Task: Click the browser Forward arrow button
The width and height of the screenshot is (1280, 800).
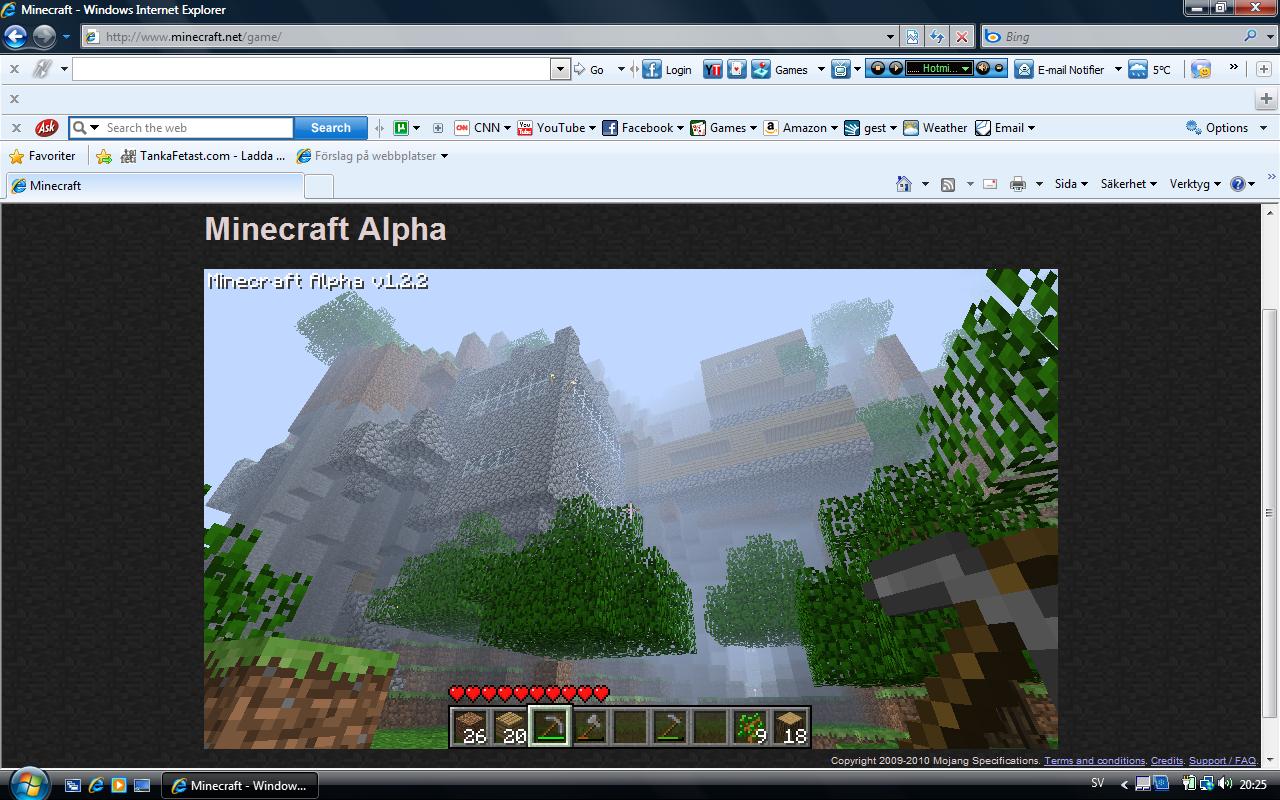Action: pyautogui.click(x=44, y=37)
